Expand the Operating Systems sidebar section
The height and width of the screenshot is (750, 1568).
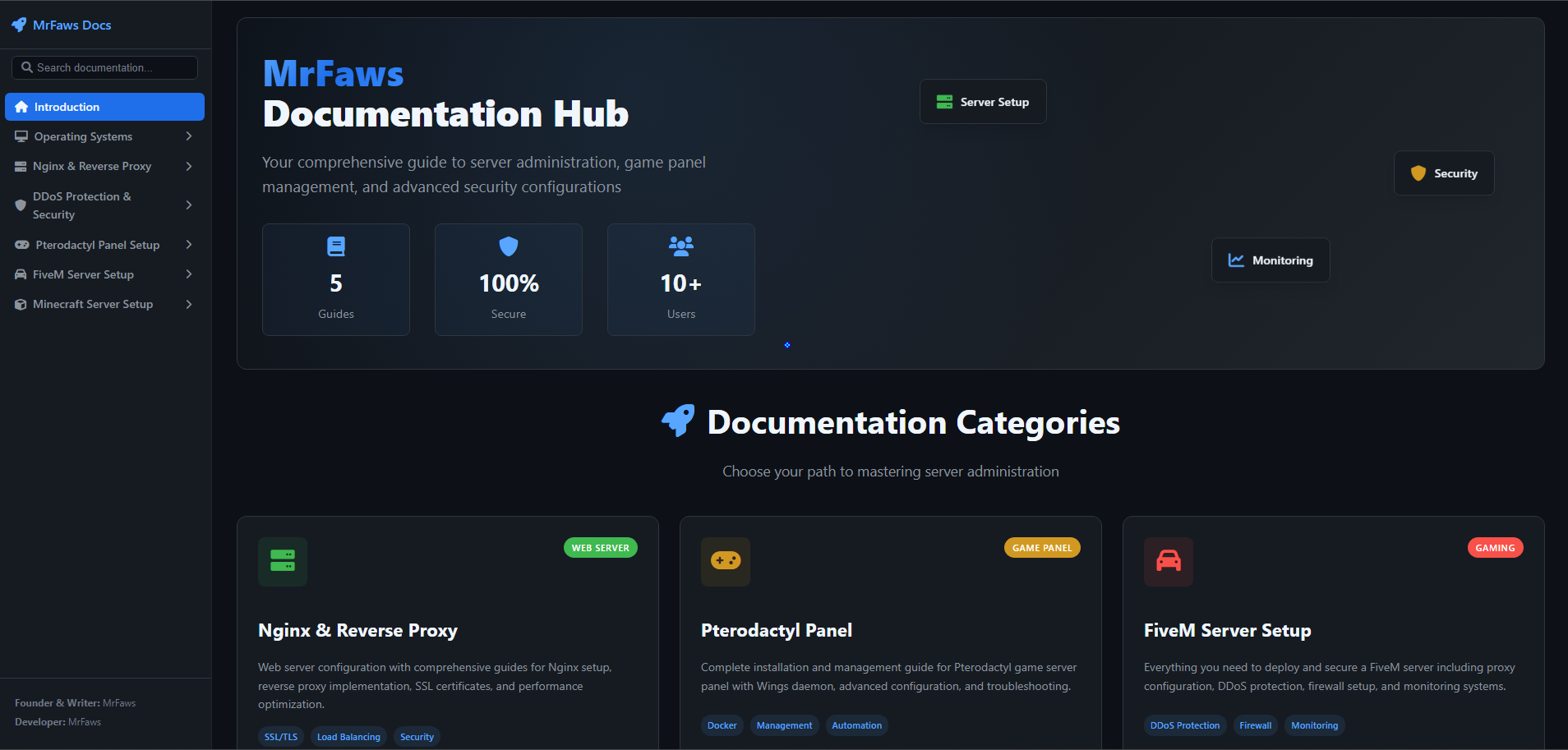(x=189, y=136)
